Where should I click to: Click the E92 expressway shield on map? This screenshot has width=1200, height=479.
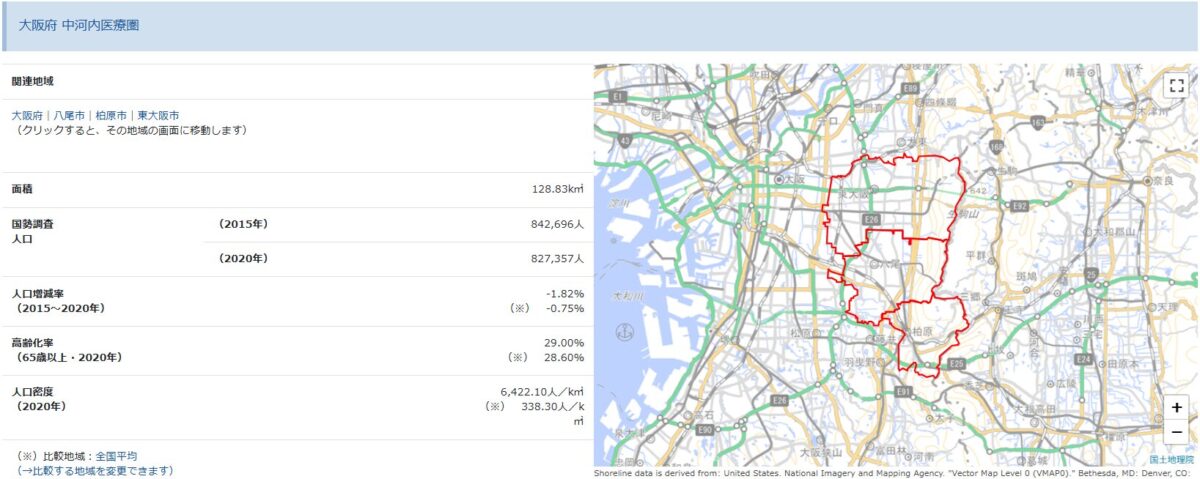(x=1019, y=205)
